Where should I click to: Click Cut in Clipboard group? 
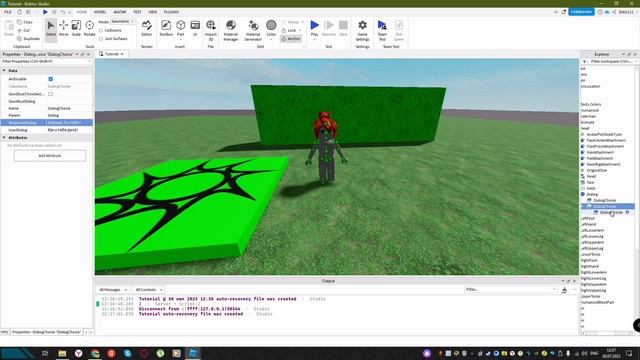(x=24, y=30)
